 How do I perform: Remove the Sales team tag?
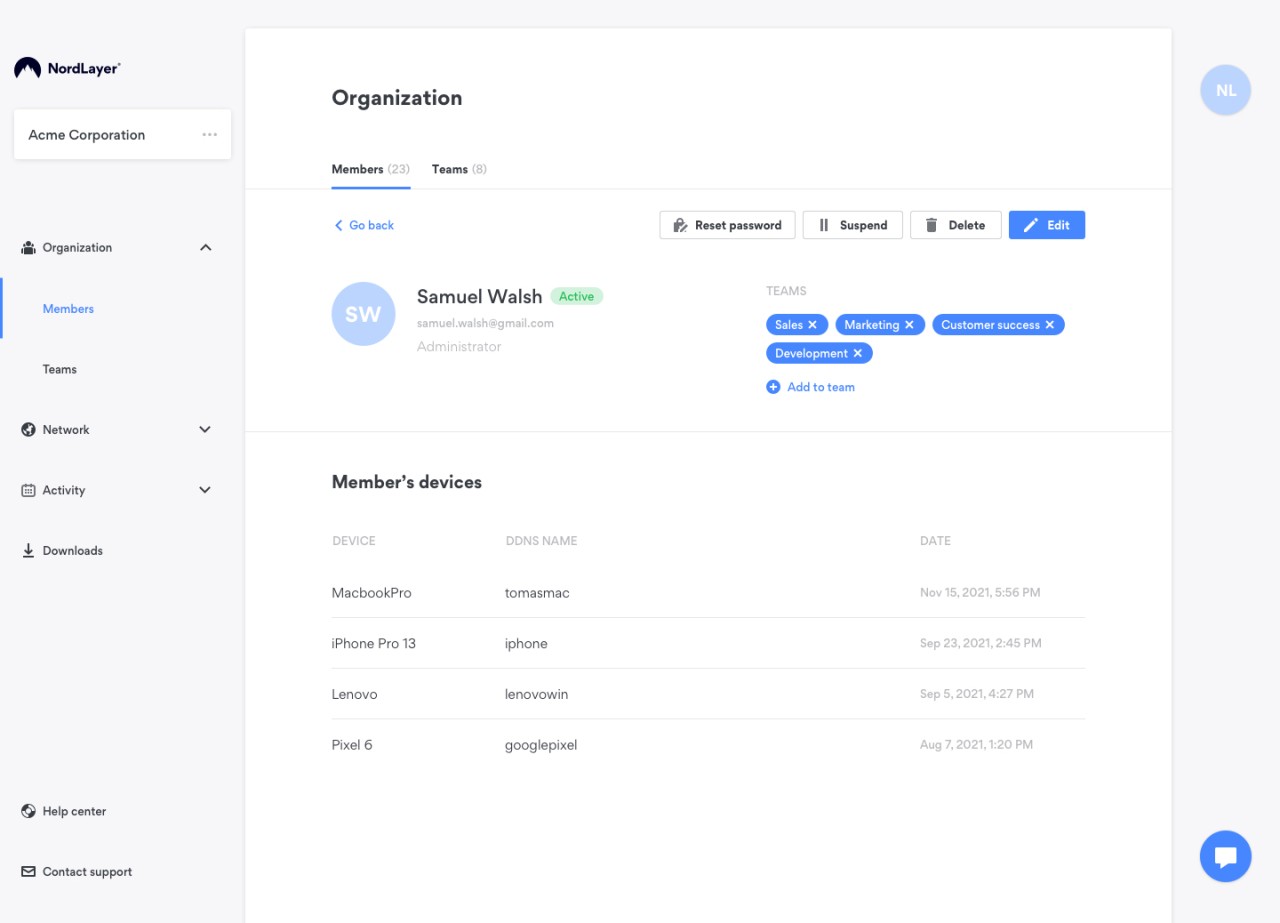813,325
